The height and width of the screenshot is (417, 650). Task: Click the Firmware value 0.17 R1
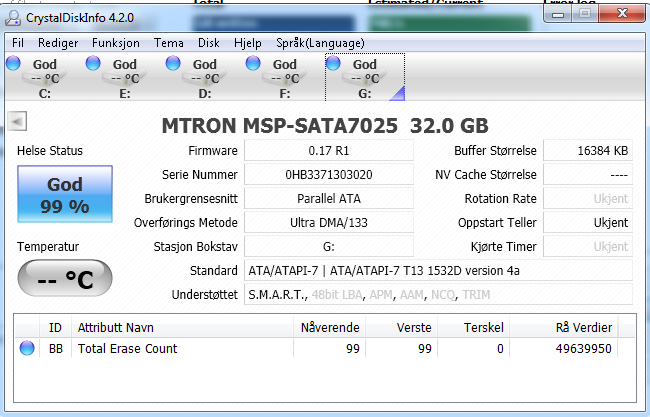[x=329, y=150]
